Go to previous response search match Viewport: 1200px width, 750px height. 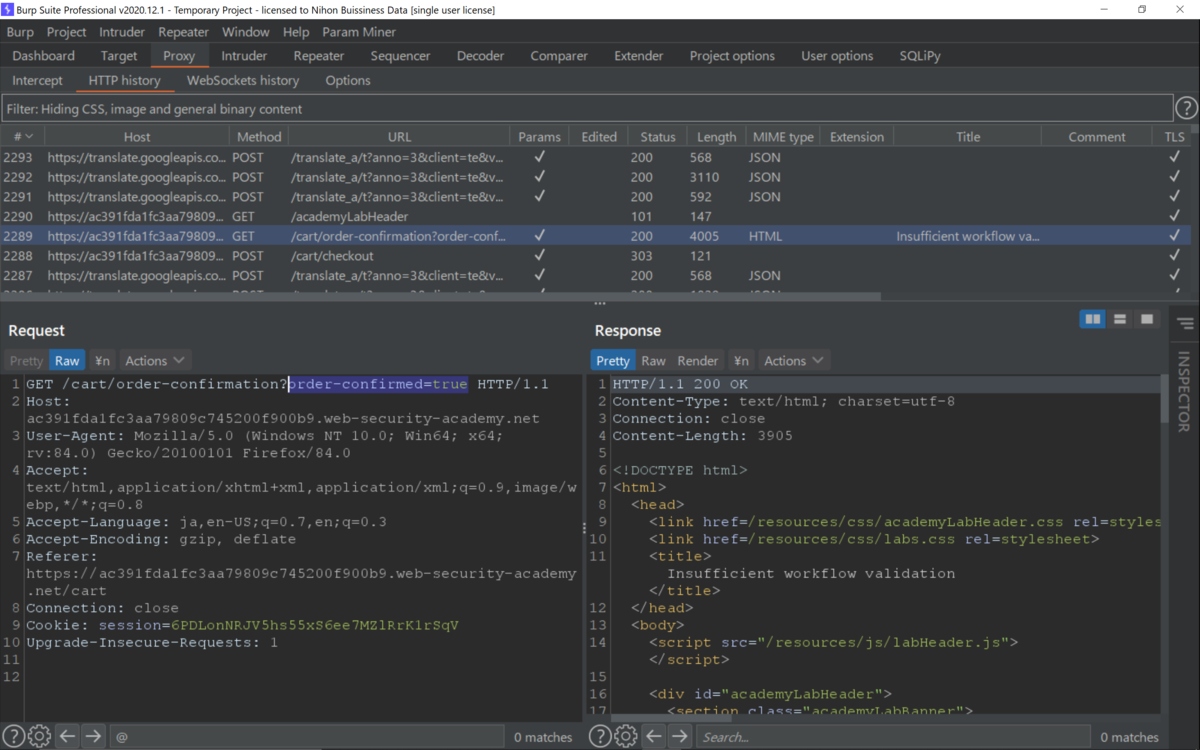pyautogui.click(x=654, y=736)
